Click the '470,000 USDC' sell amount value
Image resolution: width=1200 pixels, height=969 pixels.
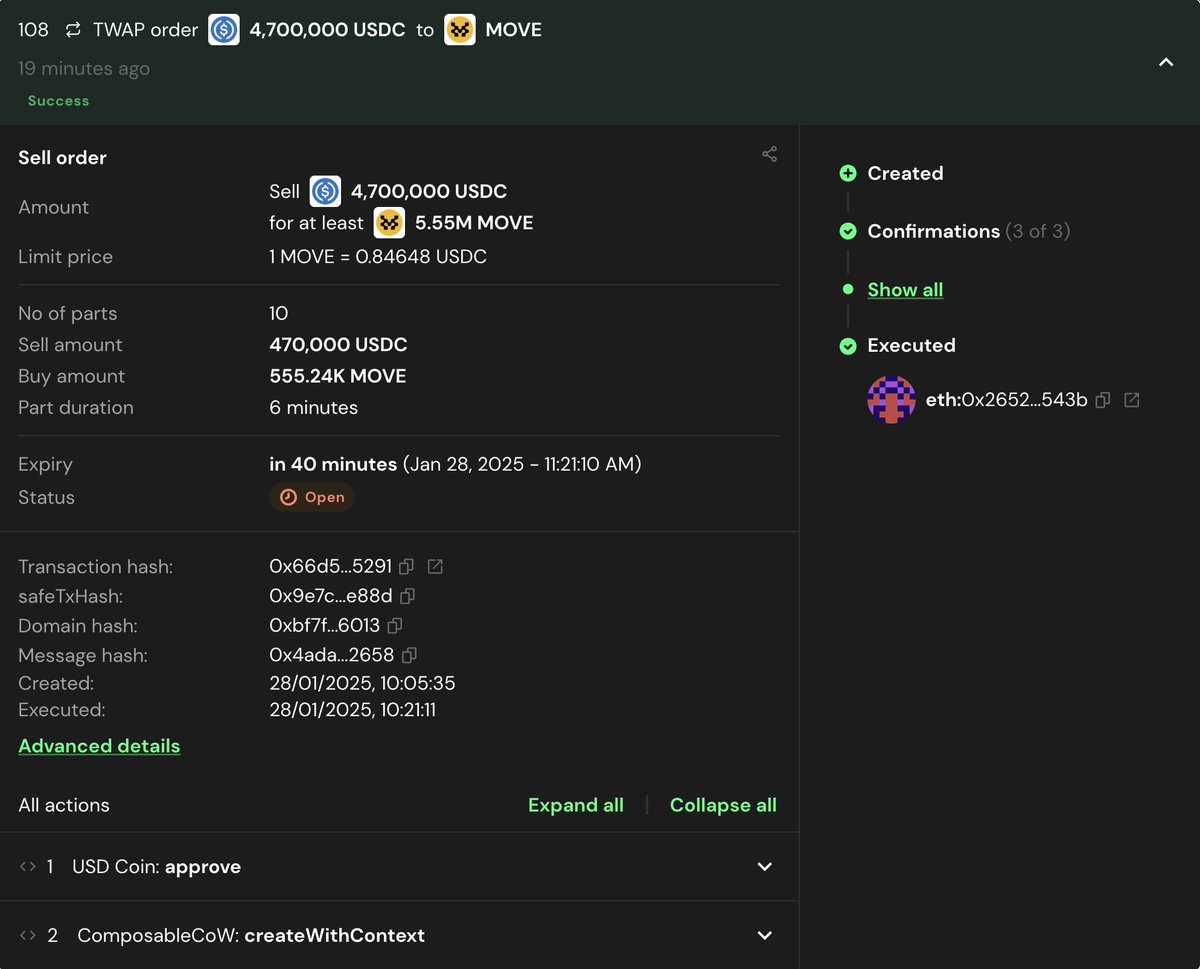point(338,345)
